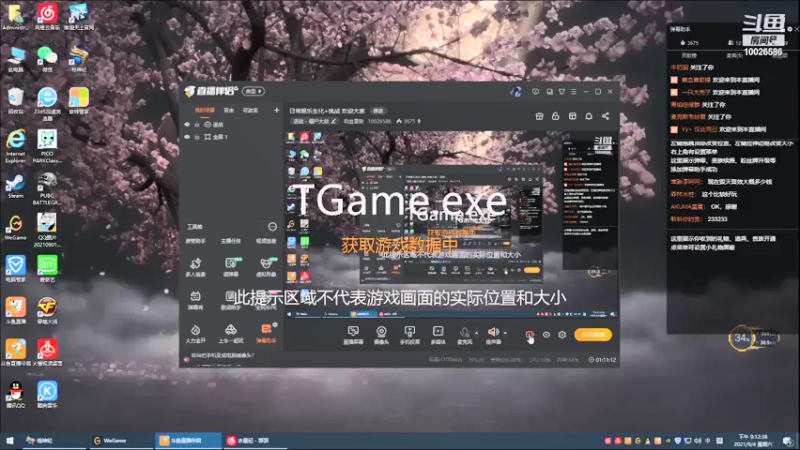The width and height of the screenshot is (800, 450).
Task: Open the Steam desktop shortcut
Action: (15, 186)
